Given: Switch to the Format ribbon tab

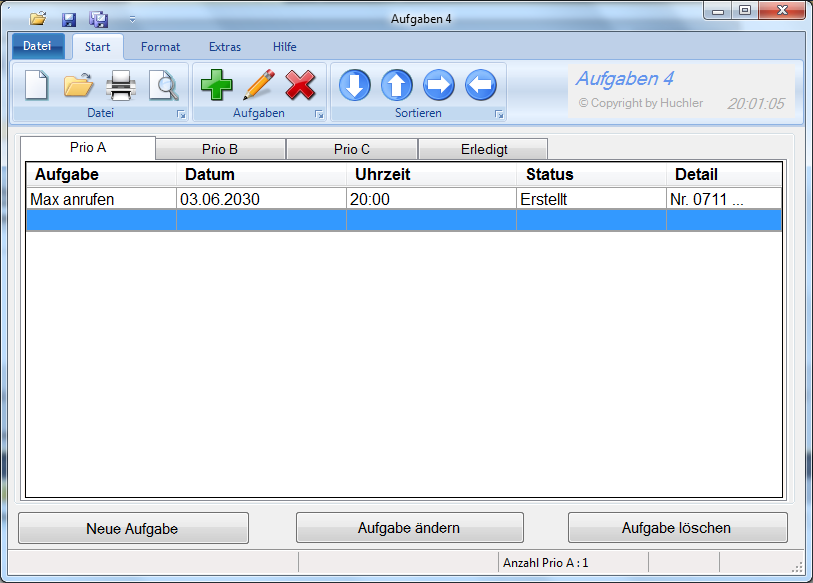Looking at the screenshot, I should (x=161, y=47).
